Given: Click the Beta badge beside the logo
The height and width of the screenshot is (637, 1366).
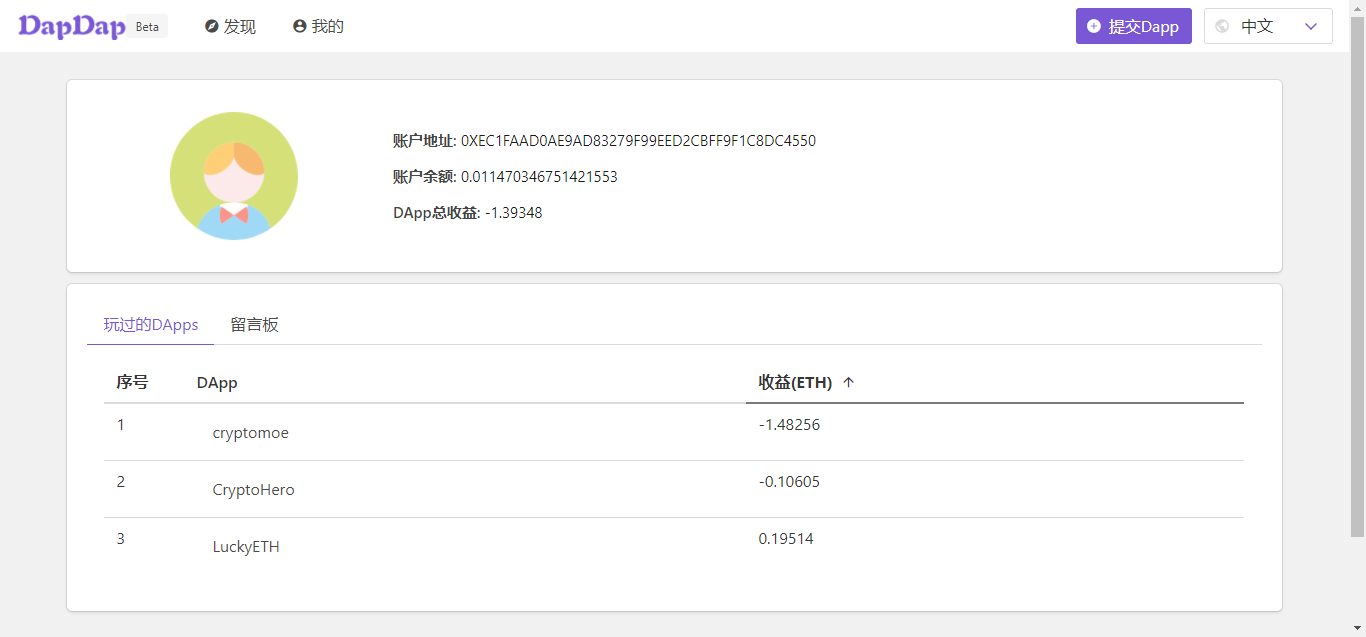Looking at the screenshot, I should (x=147, y=27).
